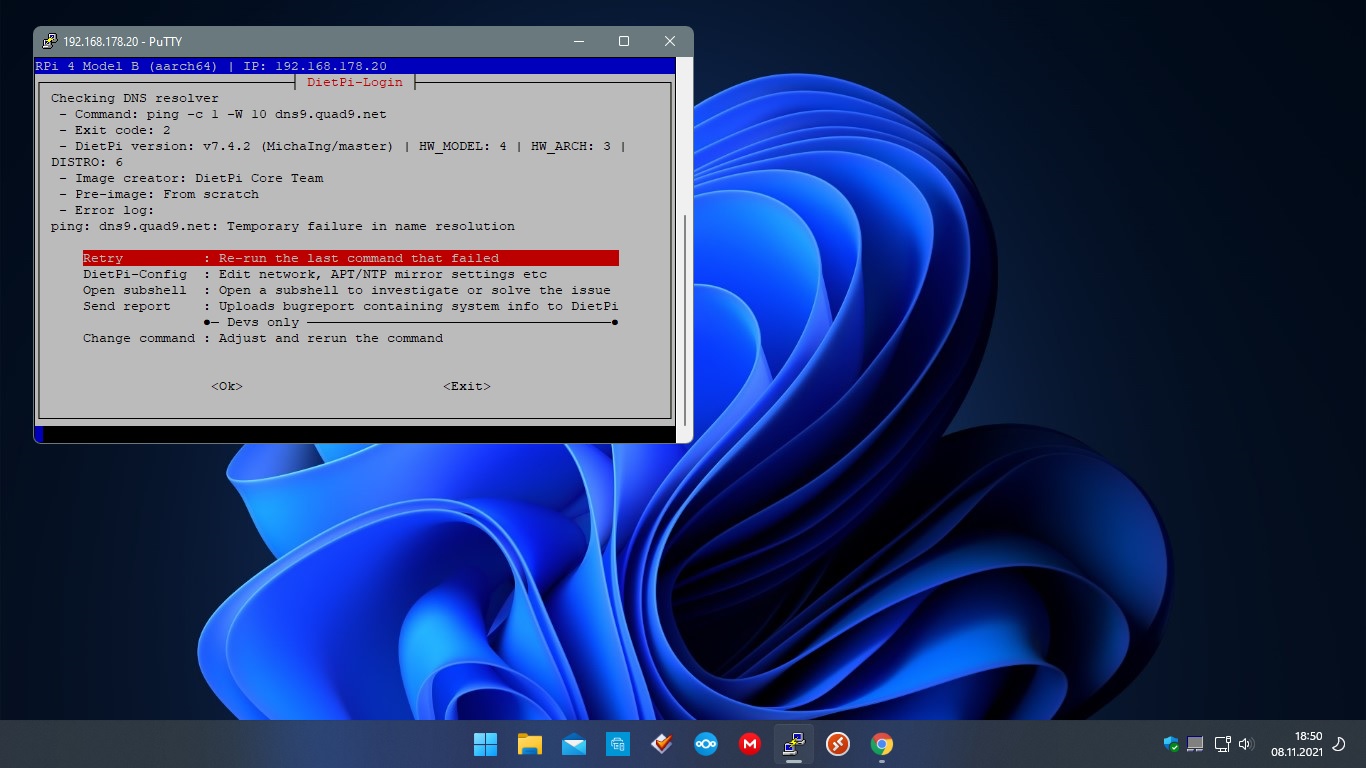Click the 'Pre-image: From scratch' line

coord(159,194)
